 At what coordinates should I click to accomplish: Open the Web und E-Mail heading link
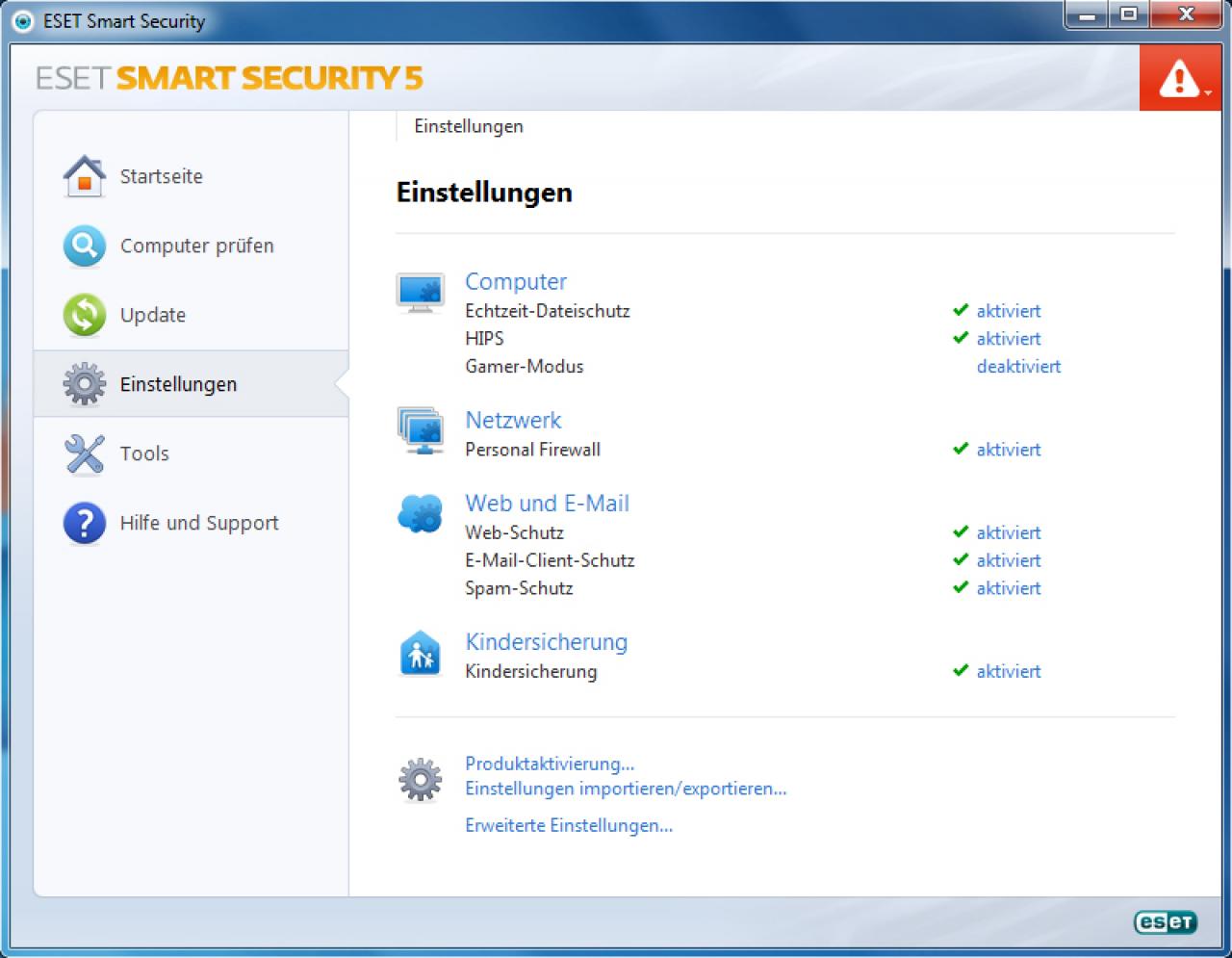[547, 504]
